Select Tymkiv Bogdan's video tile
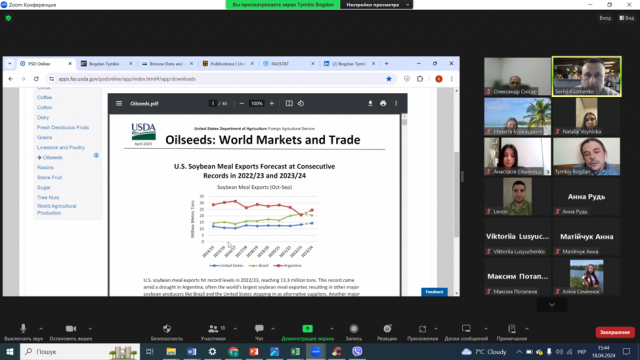 click(587, 156)
